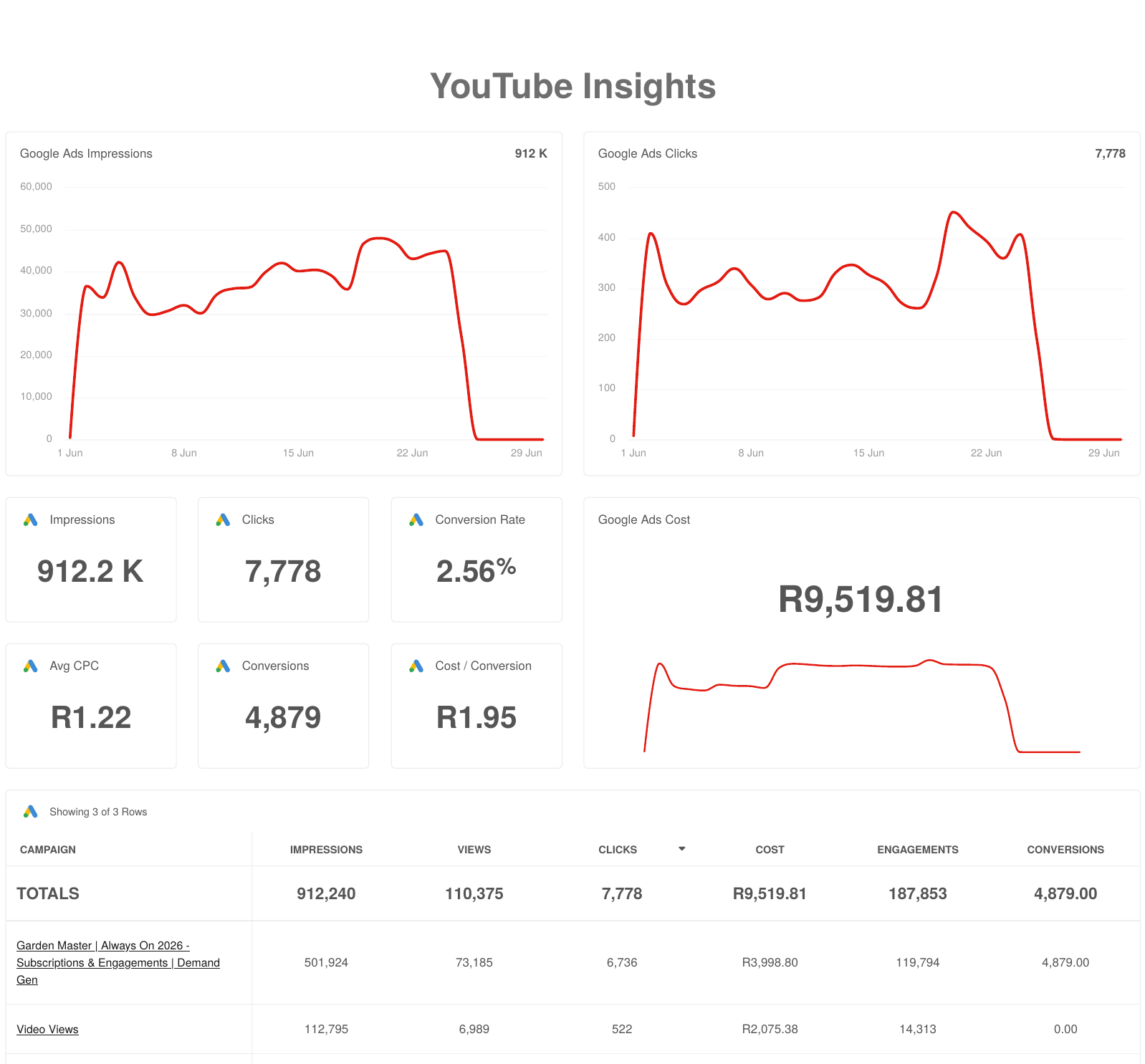Sort table by the COST column header
This screenshot has width=1145, height=1064.
pos(770,850)
